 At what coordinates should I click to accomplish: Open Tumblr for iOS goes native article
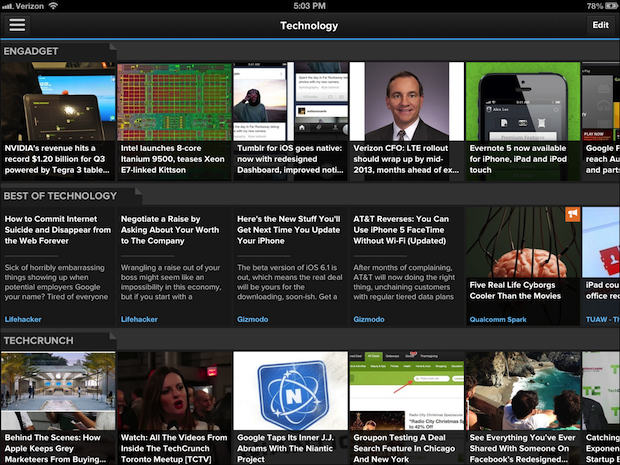(x=289, y=120)
